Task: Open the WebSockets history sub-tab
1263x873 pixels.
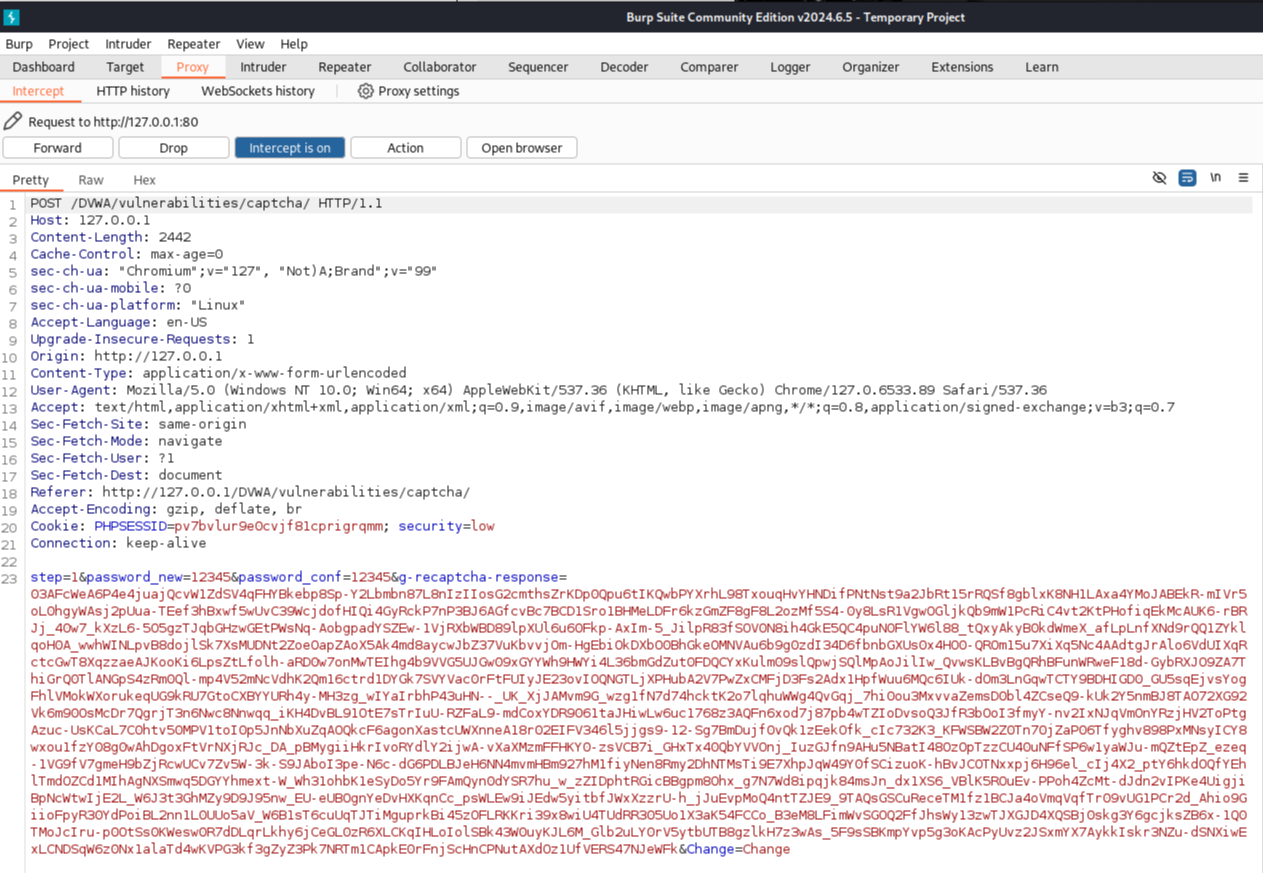Action: 258,91
